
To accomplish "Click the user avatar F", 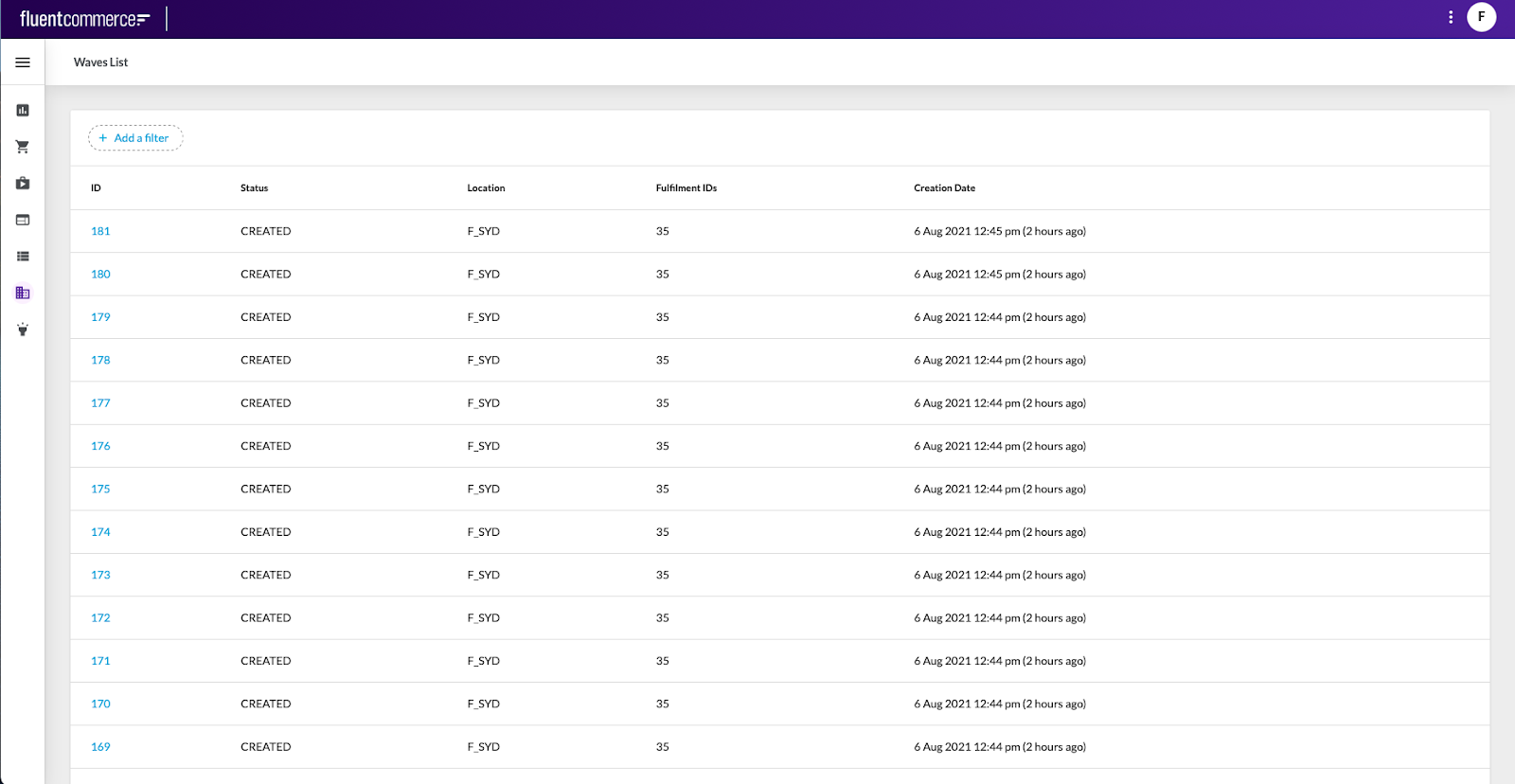I will click(1481, 17).
